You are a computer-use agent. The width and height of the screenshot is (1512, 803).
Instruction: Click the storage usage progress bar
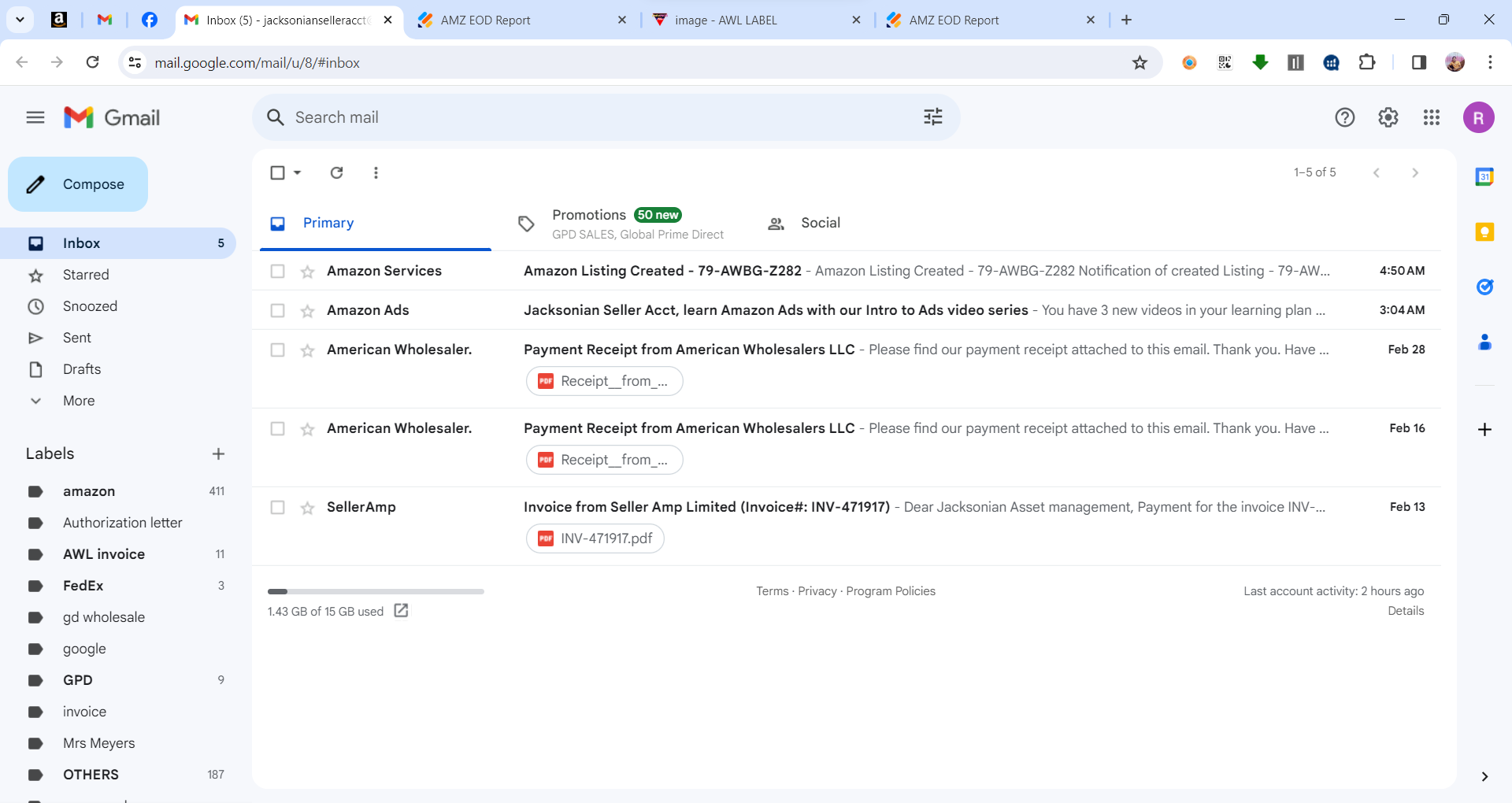[376, 591]
